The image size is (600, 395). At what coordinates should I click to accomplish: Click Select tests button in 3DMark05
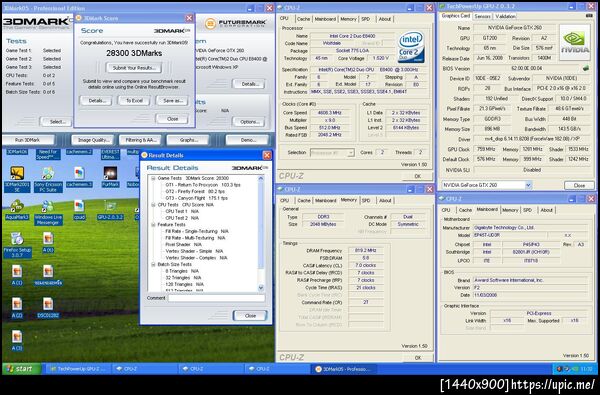tap(56, 122)
